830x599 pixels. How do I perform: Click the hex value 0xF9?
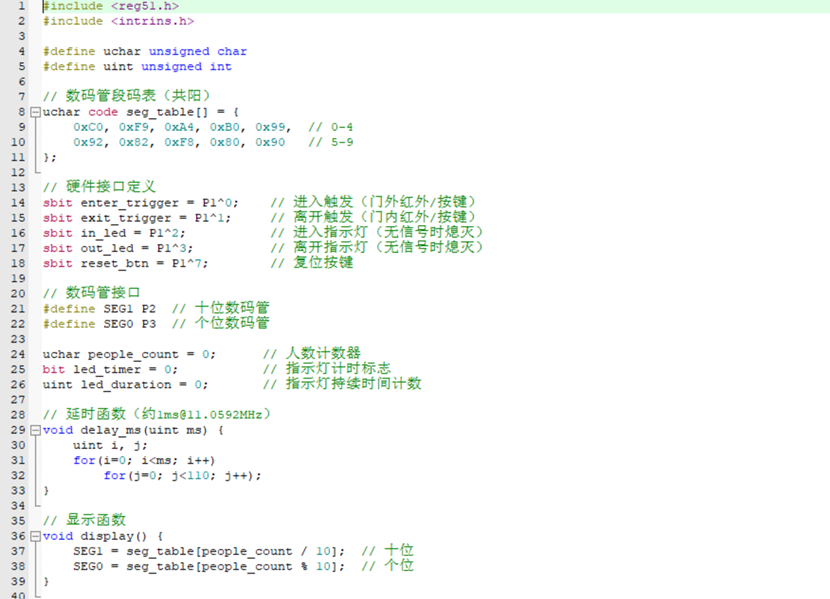coord(133,127)
